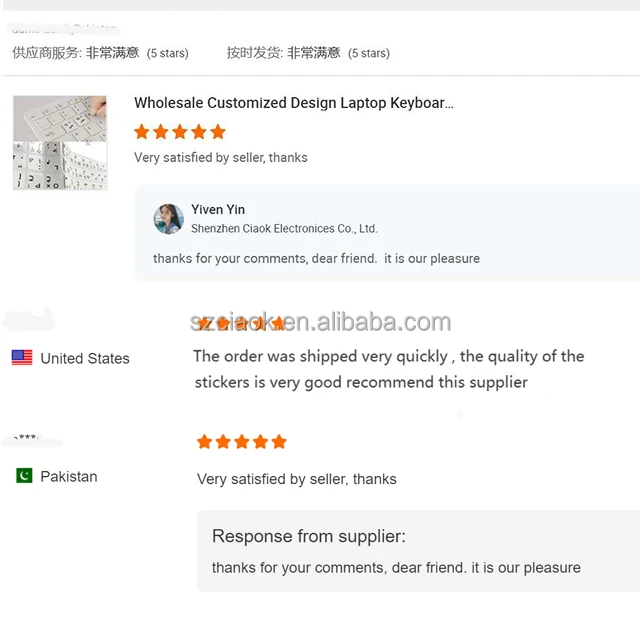Viewport: 640px width, 640px height.
Task: Click the keyboard sticker product thumbnail
Action: (60, 143)
